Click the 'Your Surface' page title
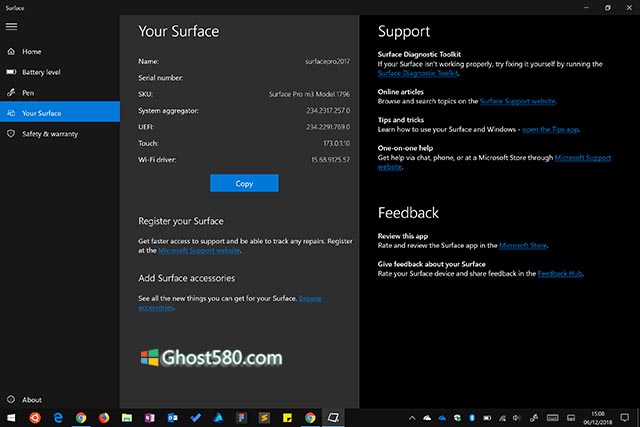The image size is (640, 427). (x=178, y=31)
